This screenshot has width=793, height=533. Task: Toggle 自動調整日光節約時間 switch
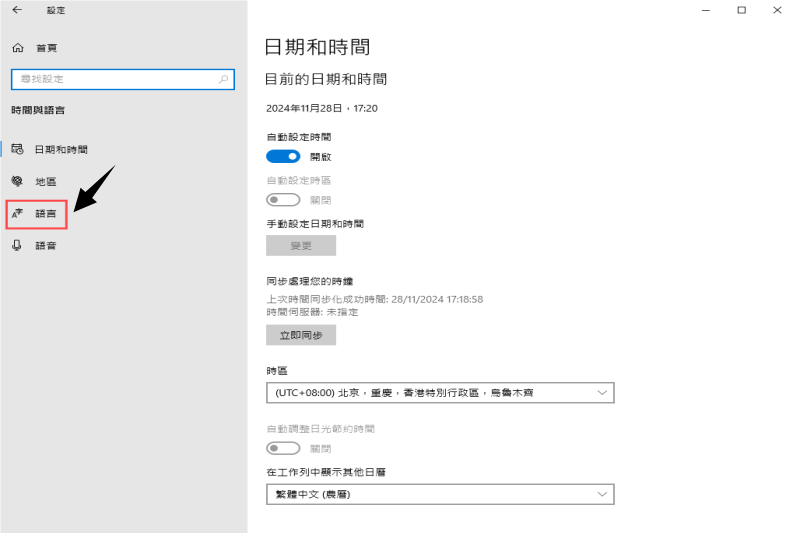(x=283, y=448)
